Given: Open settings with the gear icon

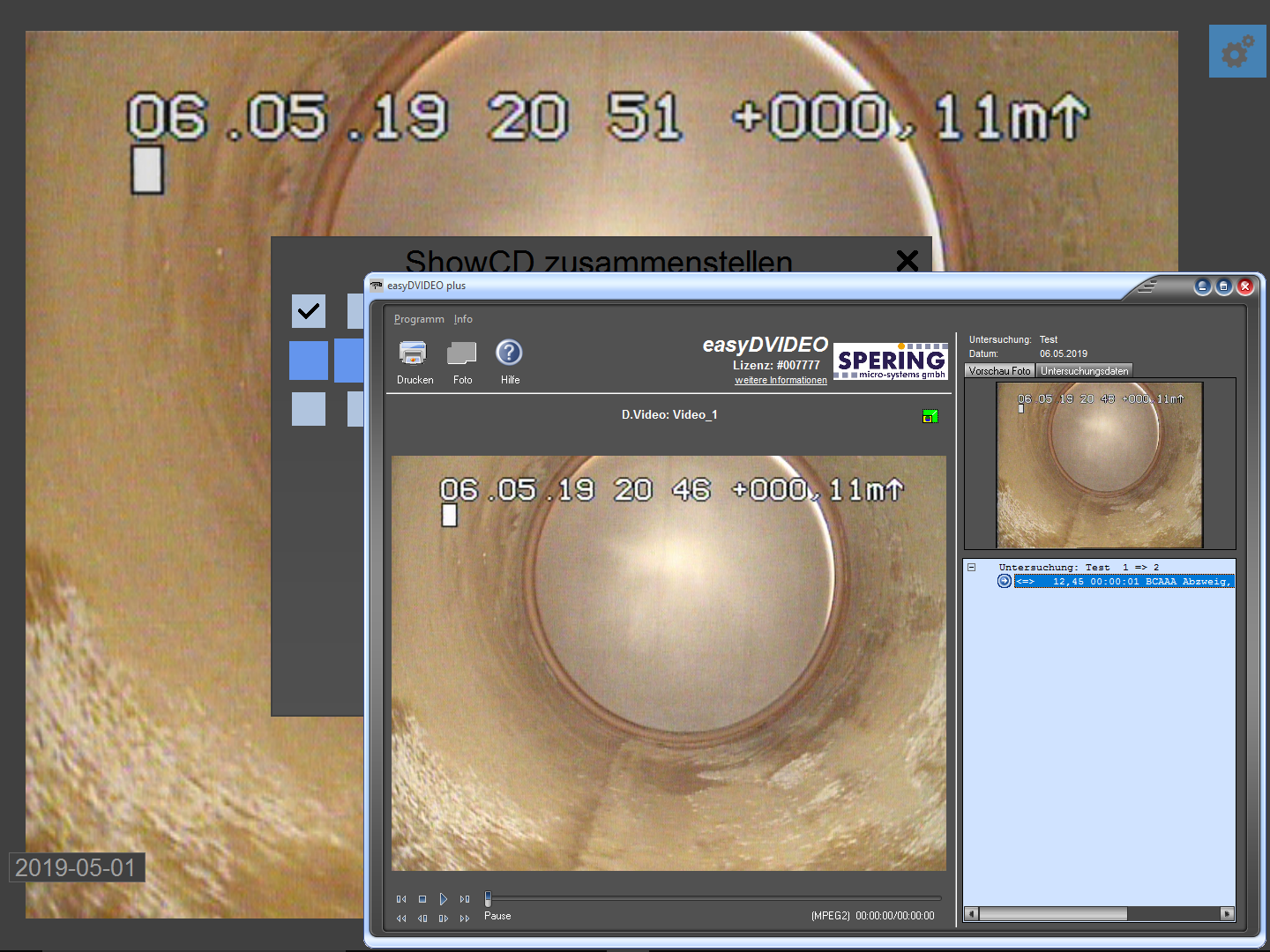Looking at the screenshot, I should pyautogui.click(x=1237, y=51).
